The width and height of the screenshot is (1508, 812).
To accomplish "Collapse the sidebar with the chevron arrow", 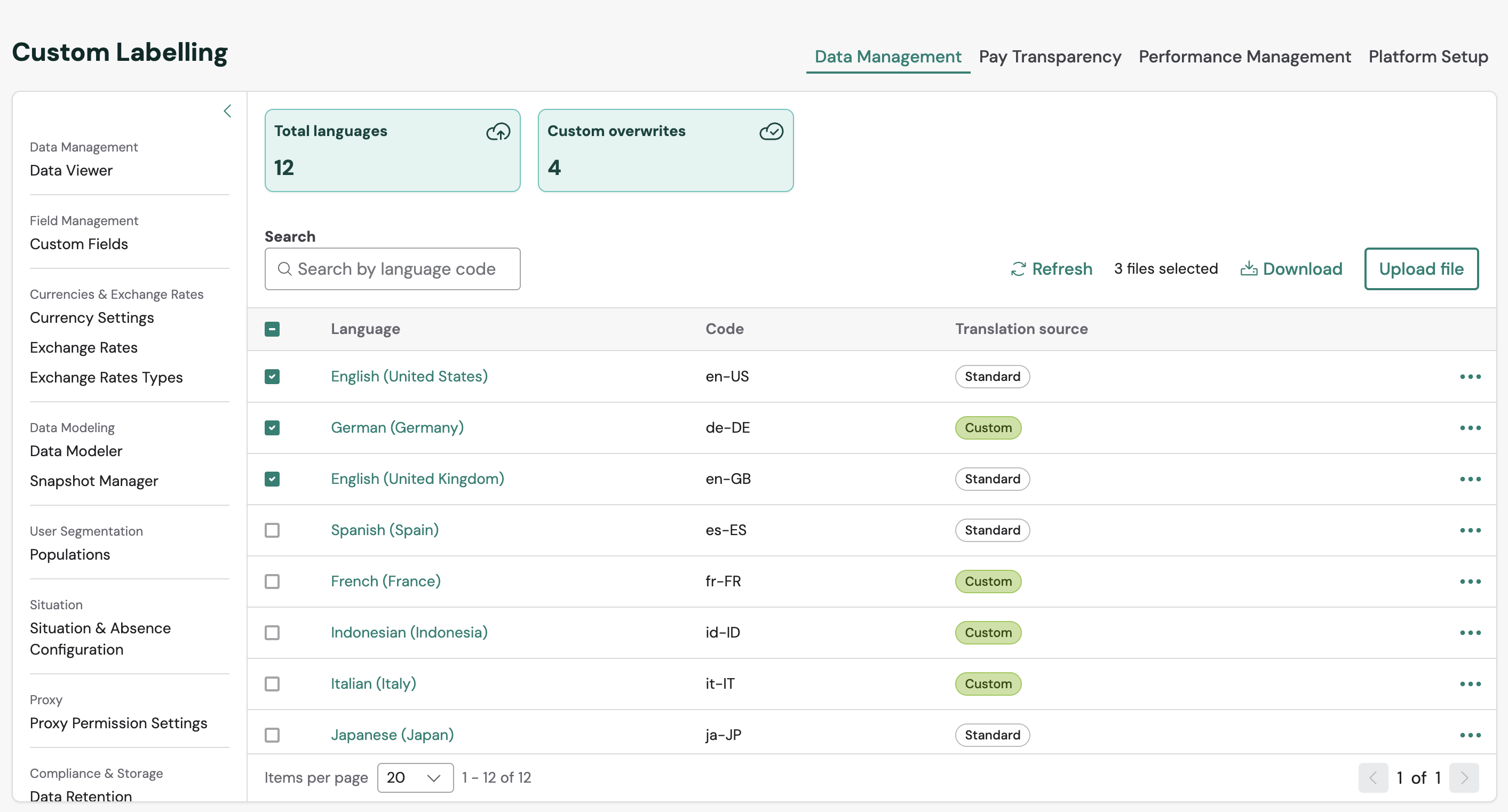I will coord(228,111).
